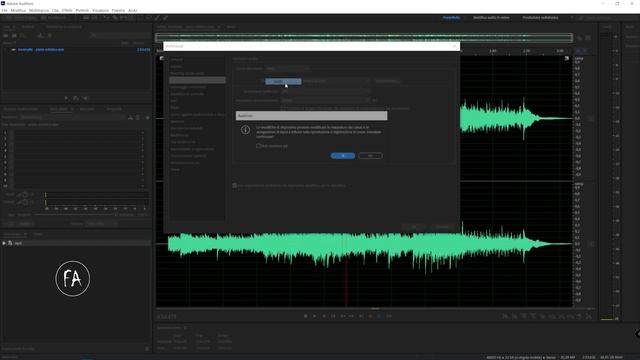Screen dimensions: 640x360
Task: Select the Generali category in Preferenze
Action: (177, 60)
